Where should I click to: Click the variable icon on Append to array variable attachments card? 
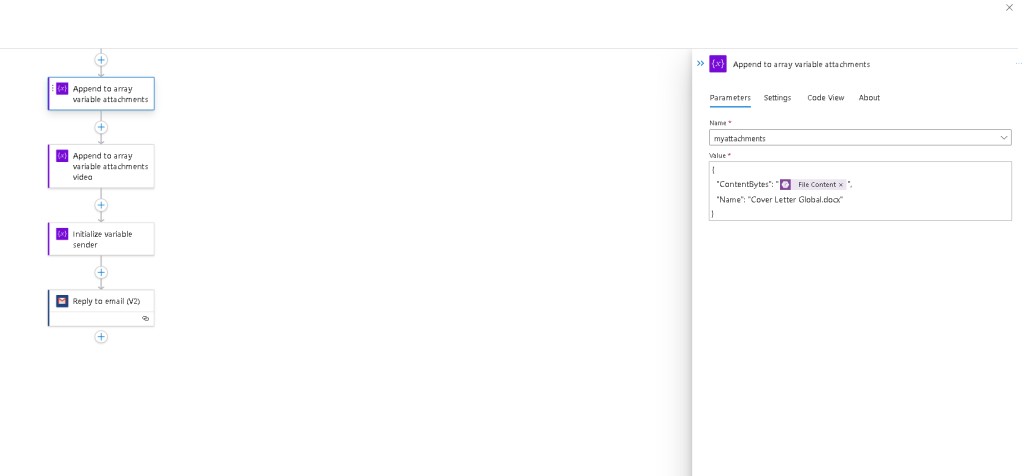click(62, 88)
